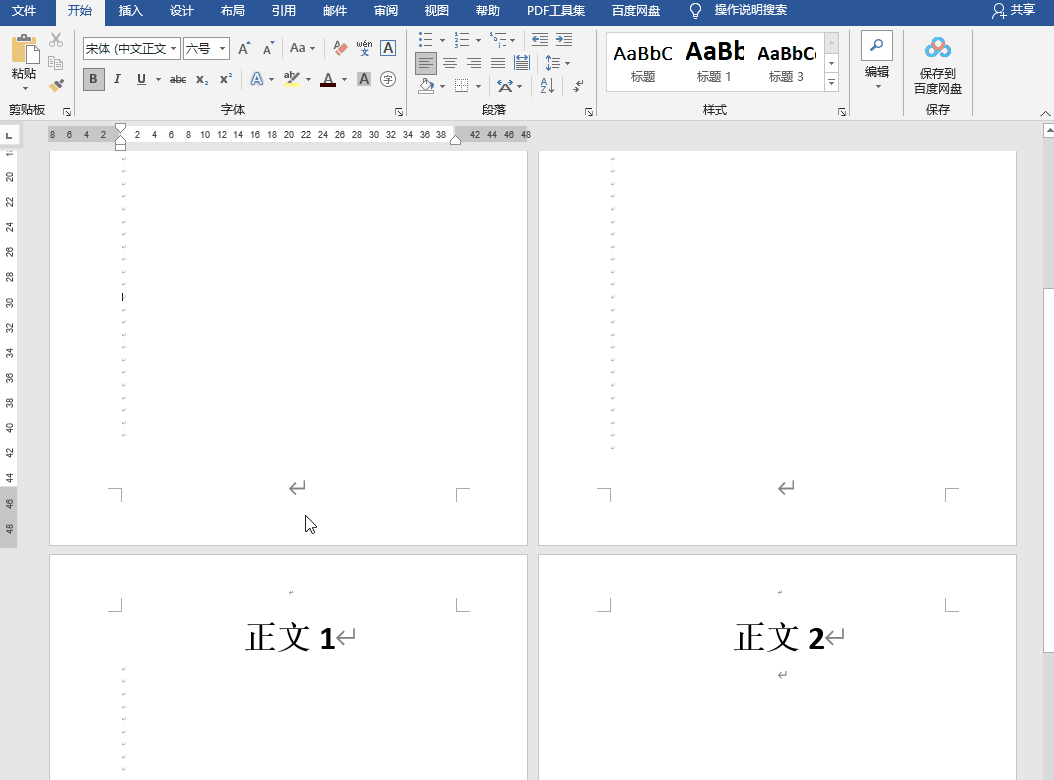Viewport: 1054px width, 780px height.
Task: Click the Increase Indent icon
Action: tap(564, 40)
